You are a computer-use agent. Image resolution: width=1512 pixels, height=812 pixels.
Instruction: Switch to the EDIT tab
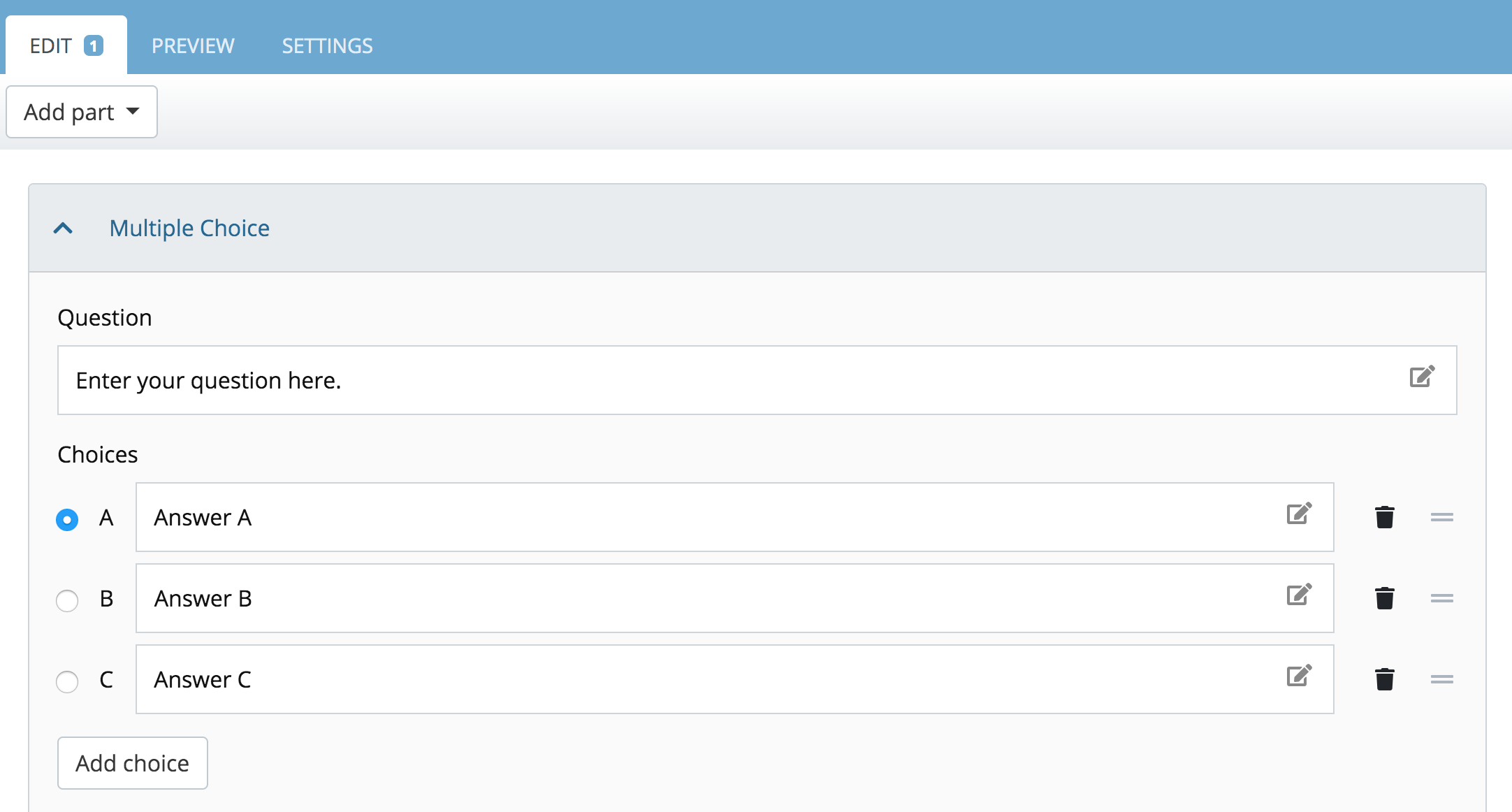click(x=66, y=45)
